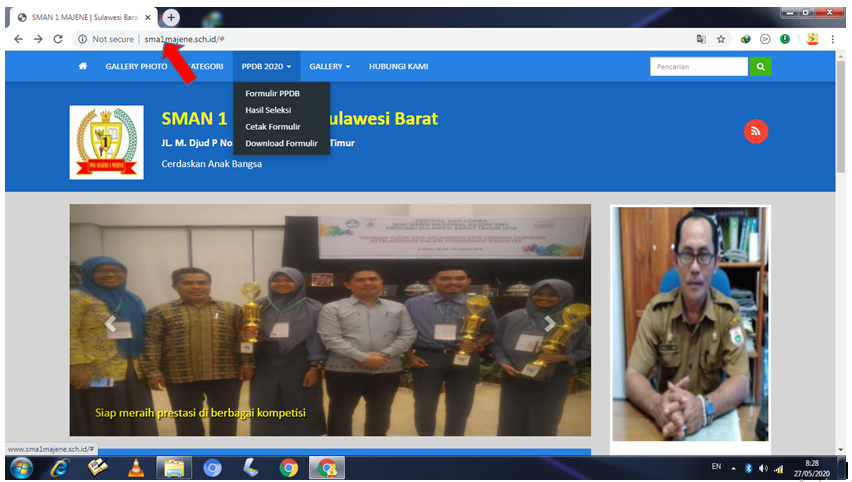Click the green search button

[x=761, y=67]
